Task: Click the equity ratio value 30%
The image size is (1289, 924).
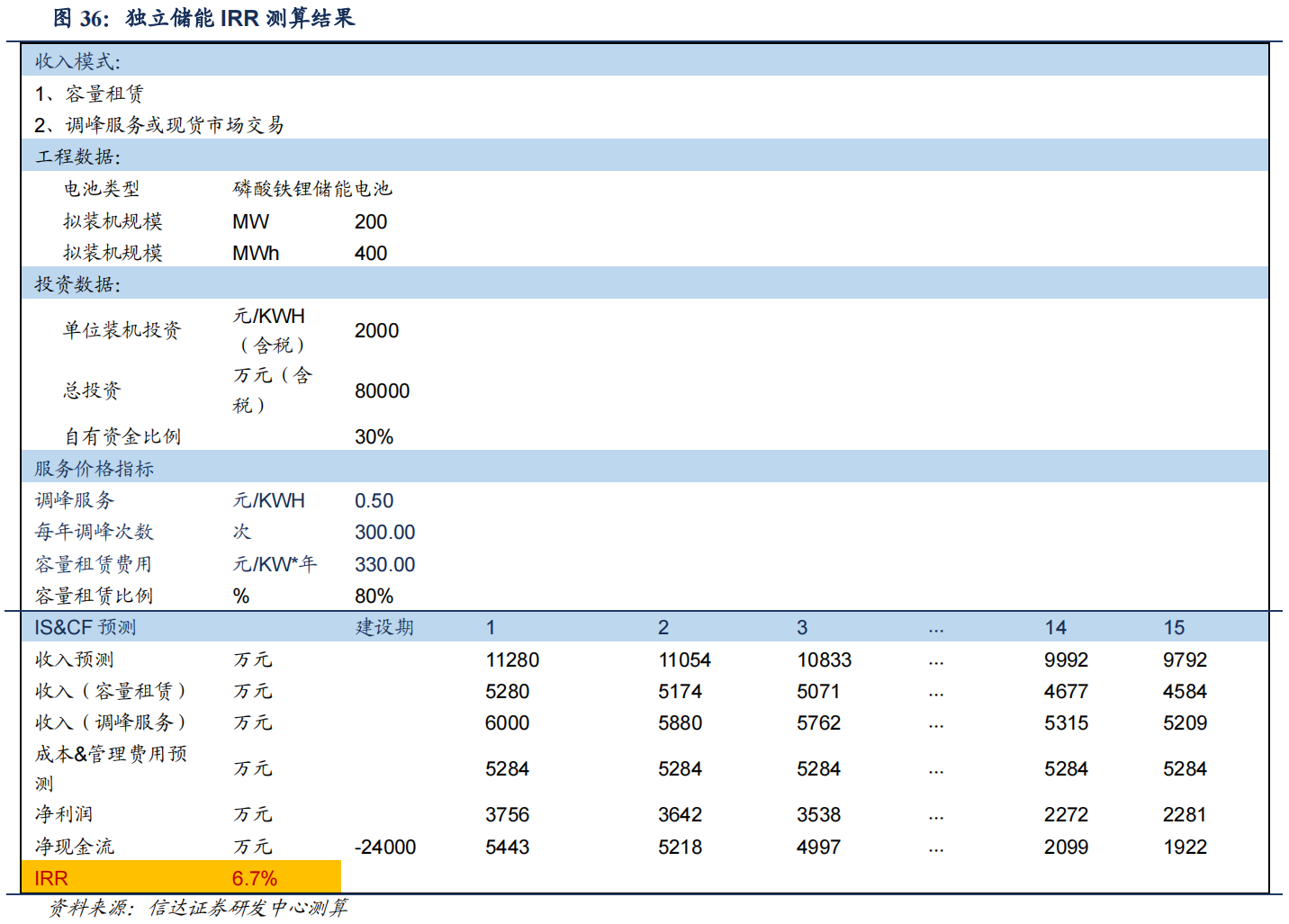Action: [374, 436]
